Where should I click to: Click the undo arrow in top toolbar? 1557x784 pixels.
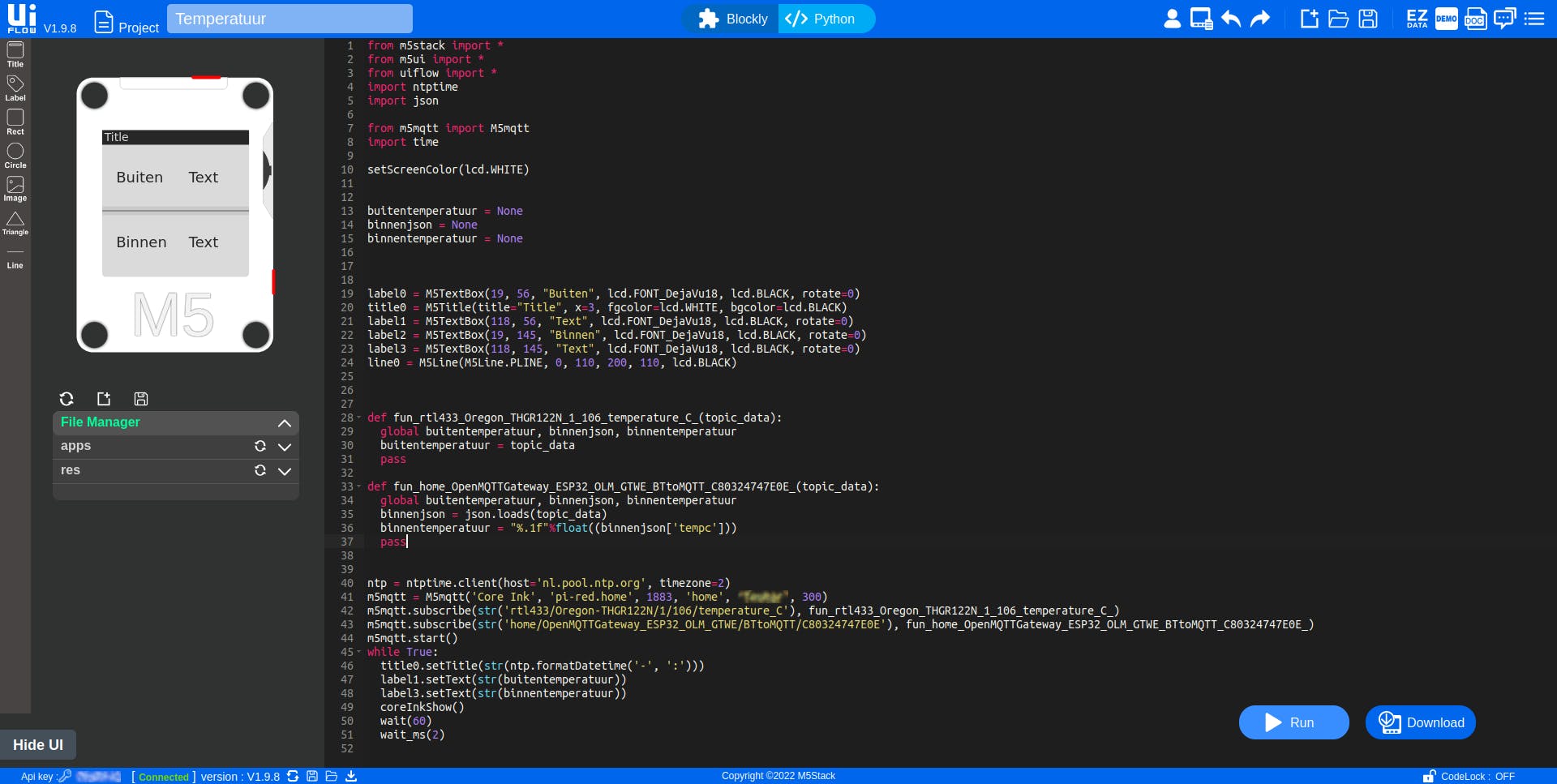pos(1231,19)
